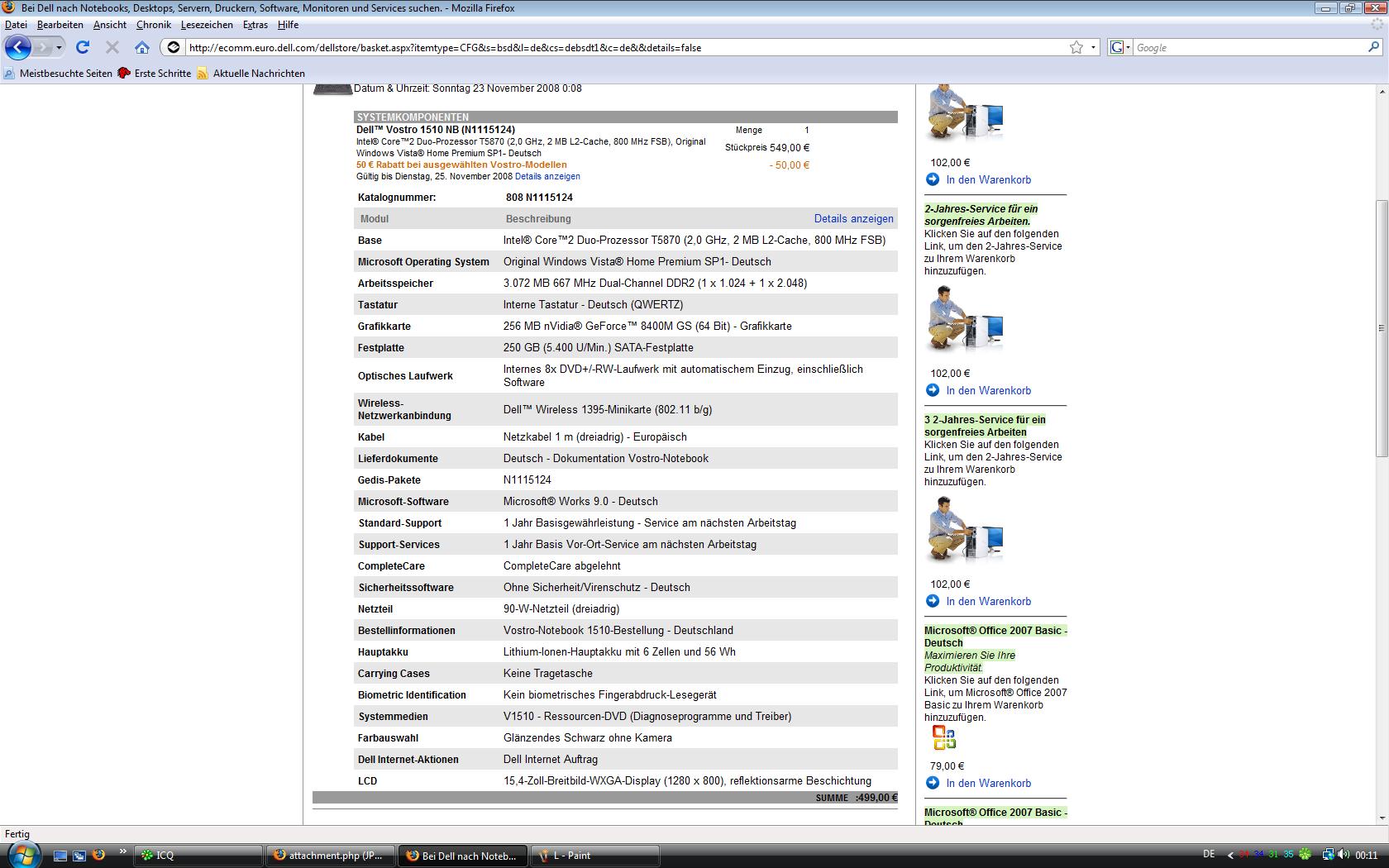The height and width of the screenshot is (868, 1389).
Task: Reload the current Dell page
Action: tap(83, 47)
